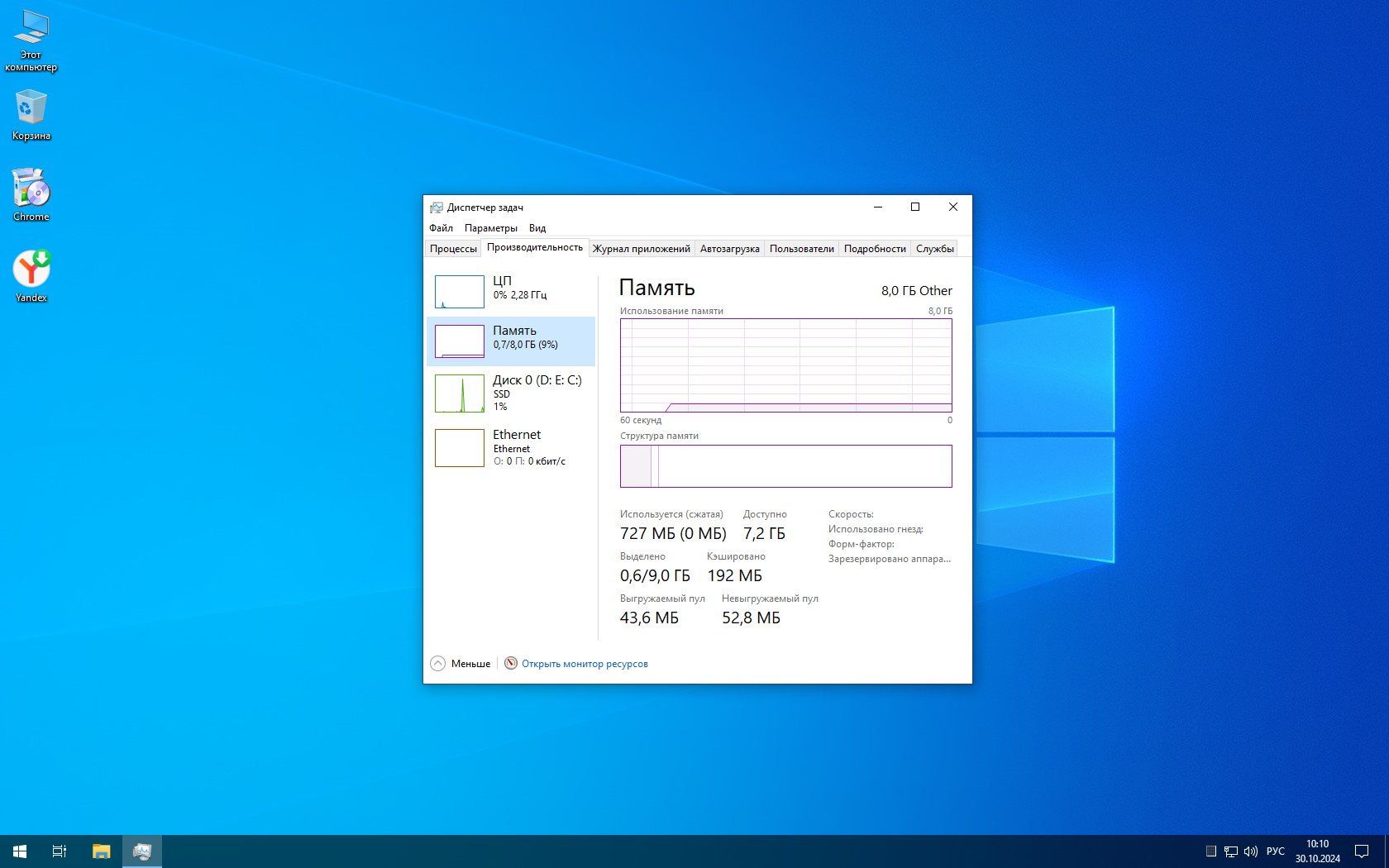Viewport: 1389px width, 868px height.
Task: Select Память memory item in sidebar
Action: [511, 341]
